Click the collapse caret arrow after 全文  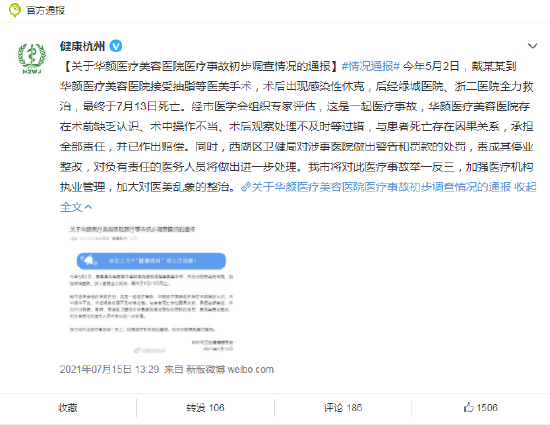point(88,207)
